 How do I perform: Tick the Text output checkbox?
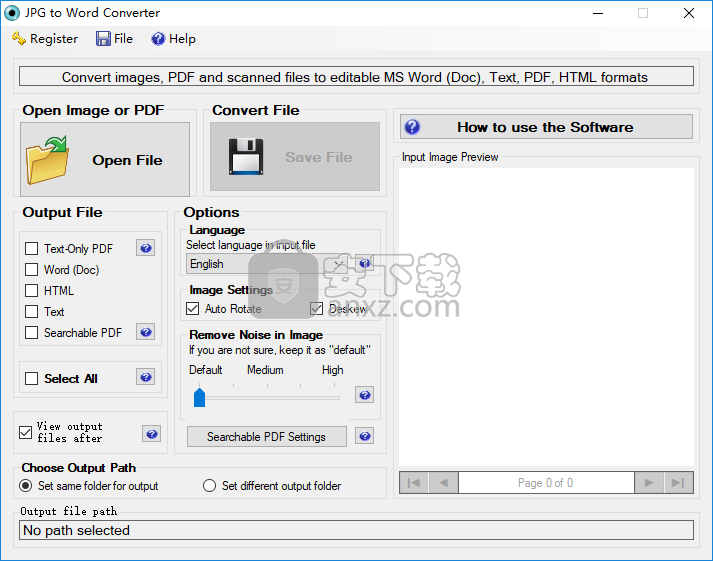click(x=31, y=312)
